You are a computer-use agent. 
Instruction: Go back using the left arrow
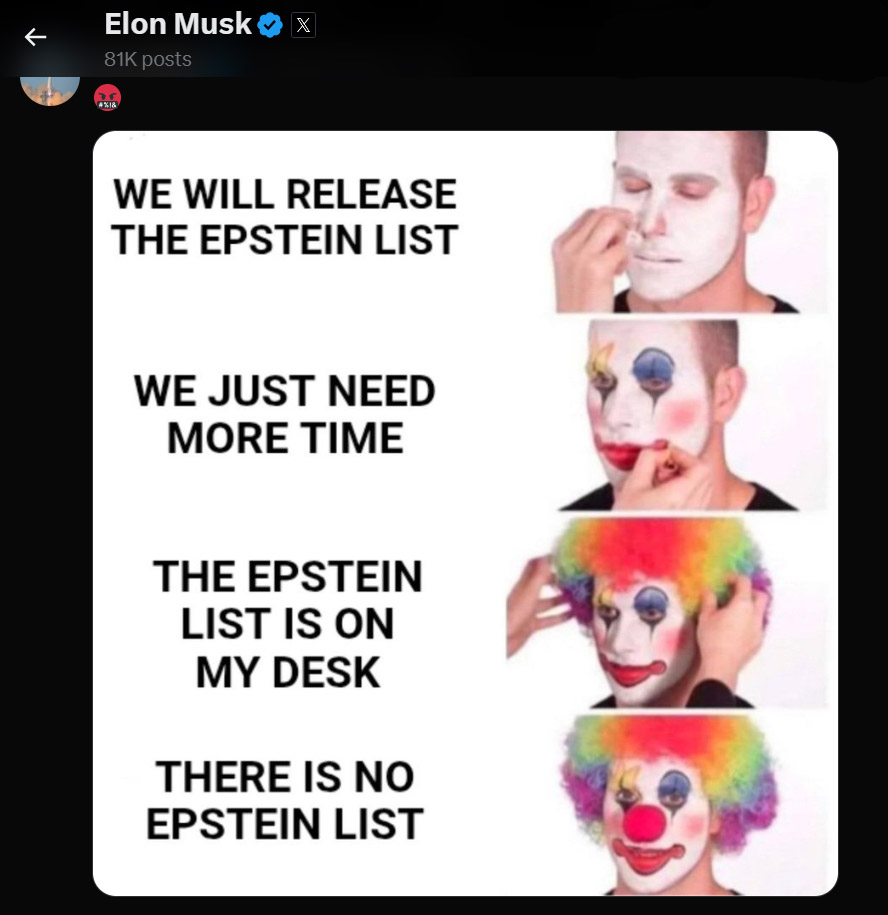35,37
